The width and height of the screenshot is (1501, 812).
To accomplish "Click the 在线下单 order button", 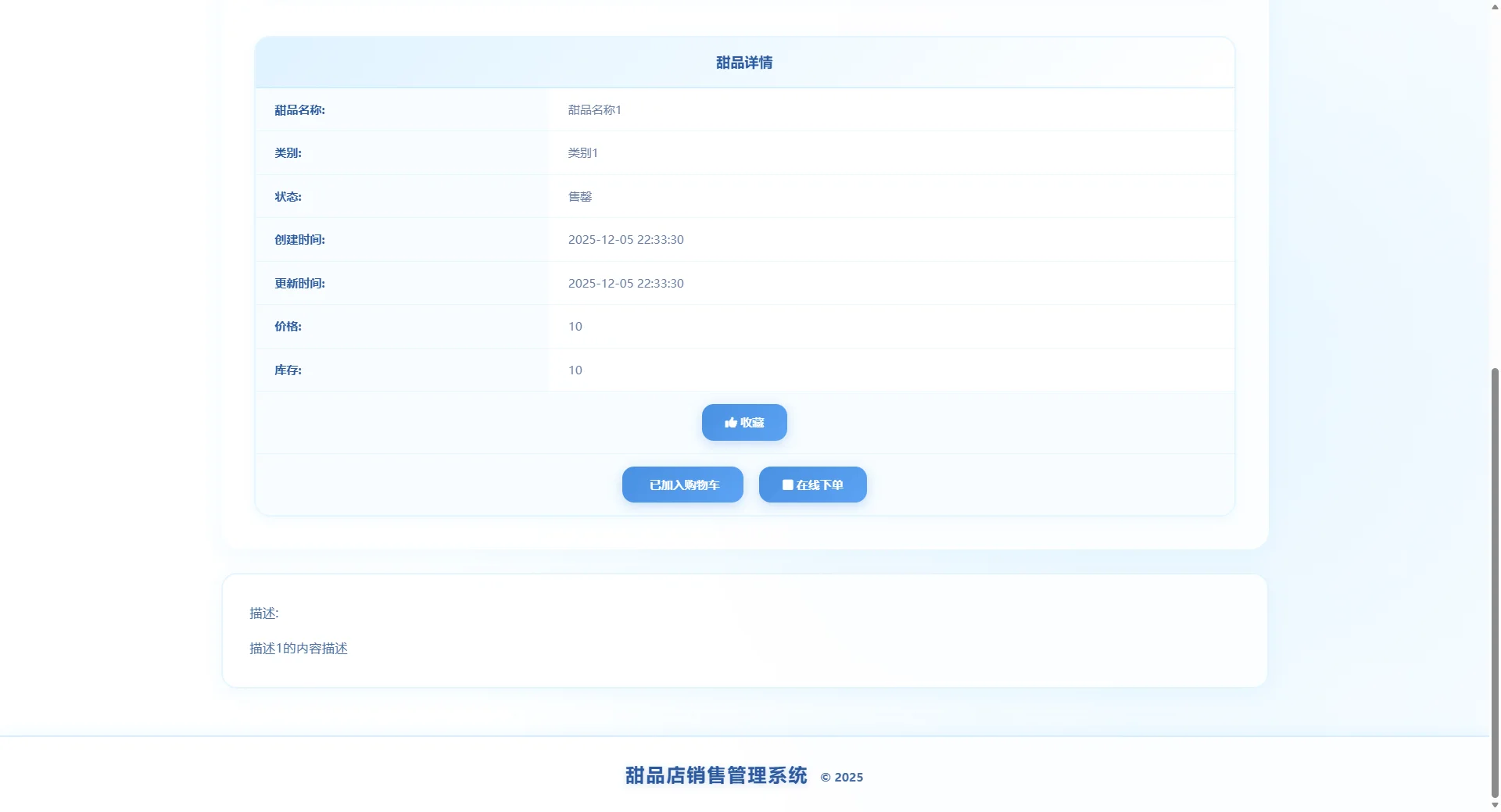I will click(812, 485).
